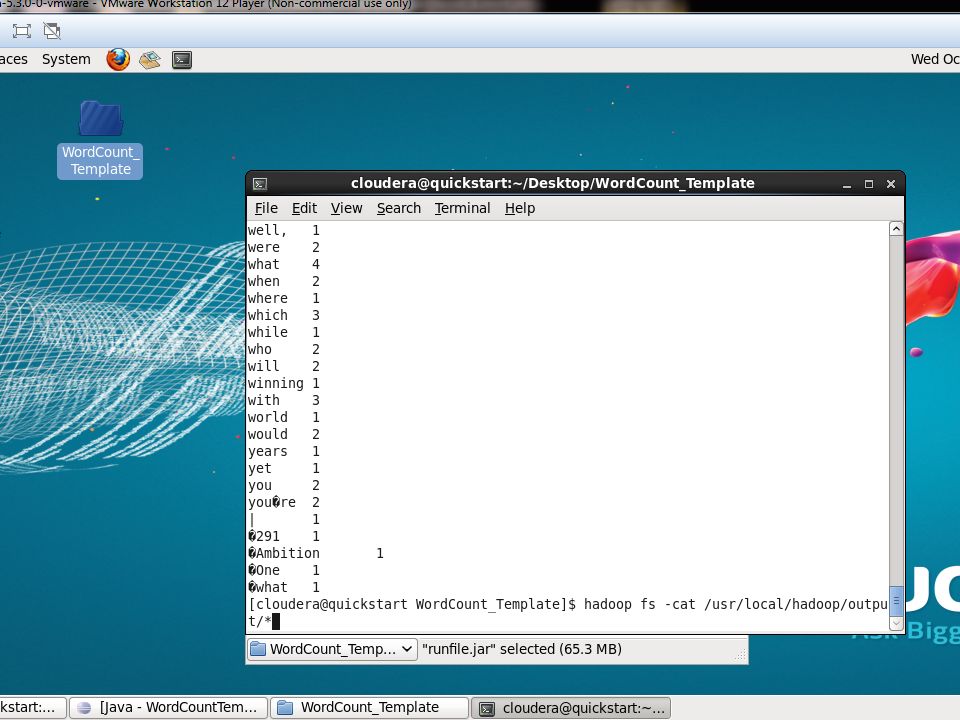Click the "291" entry in terminal
The width and height of the screenshot is (960, 720).
coord(268,536)
